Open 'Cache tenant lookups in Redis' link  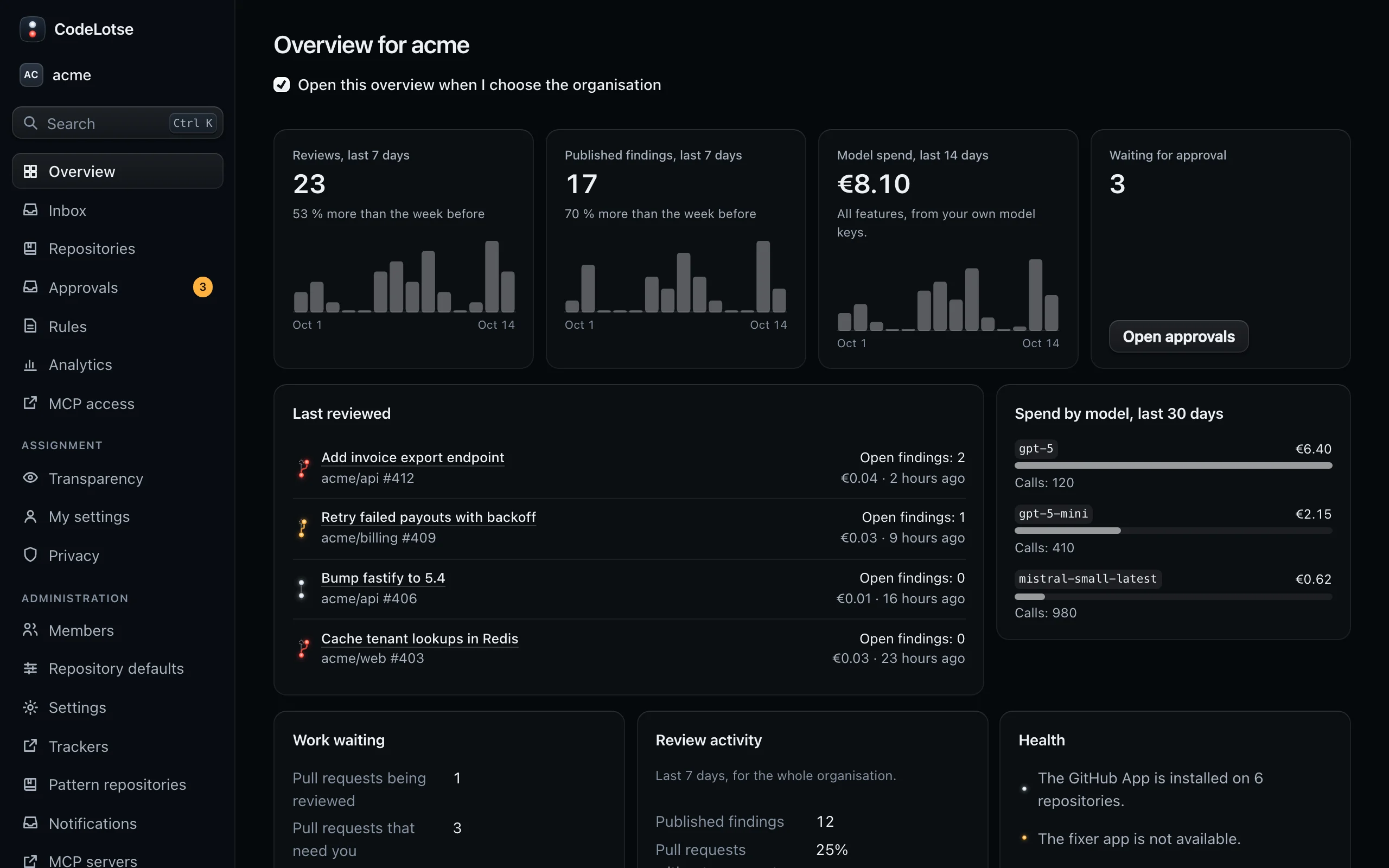(419, 639)
